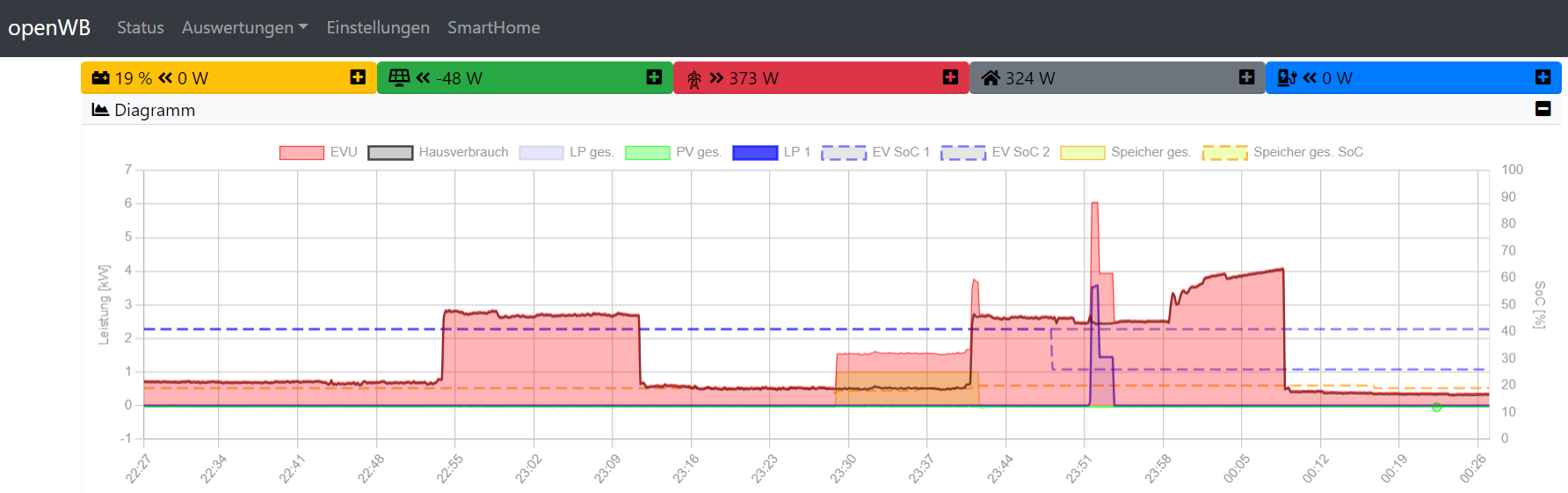Toggle LP 1 dataset in legend
Image resolution: width=1568 pixels, height=493 pixels.
pyautogui.click(x=772, y=152)
